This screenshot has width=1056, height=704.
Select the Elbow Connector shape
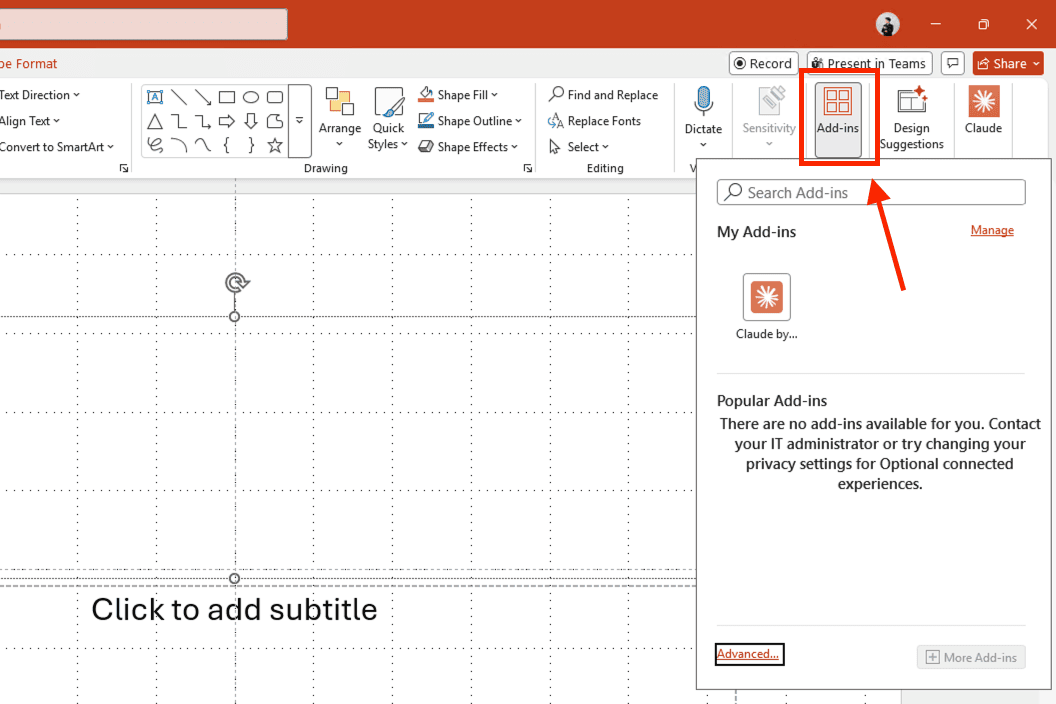click(x=179, y=121)
